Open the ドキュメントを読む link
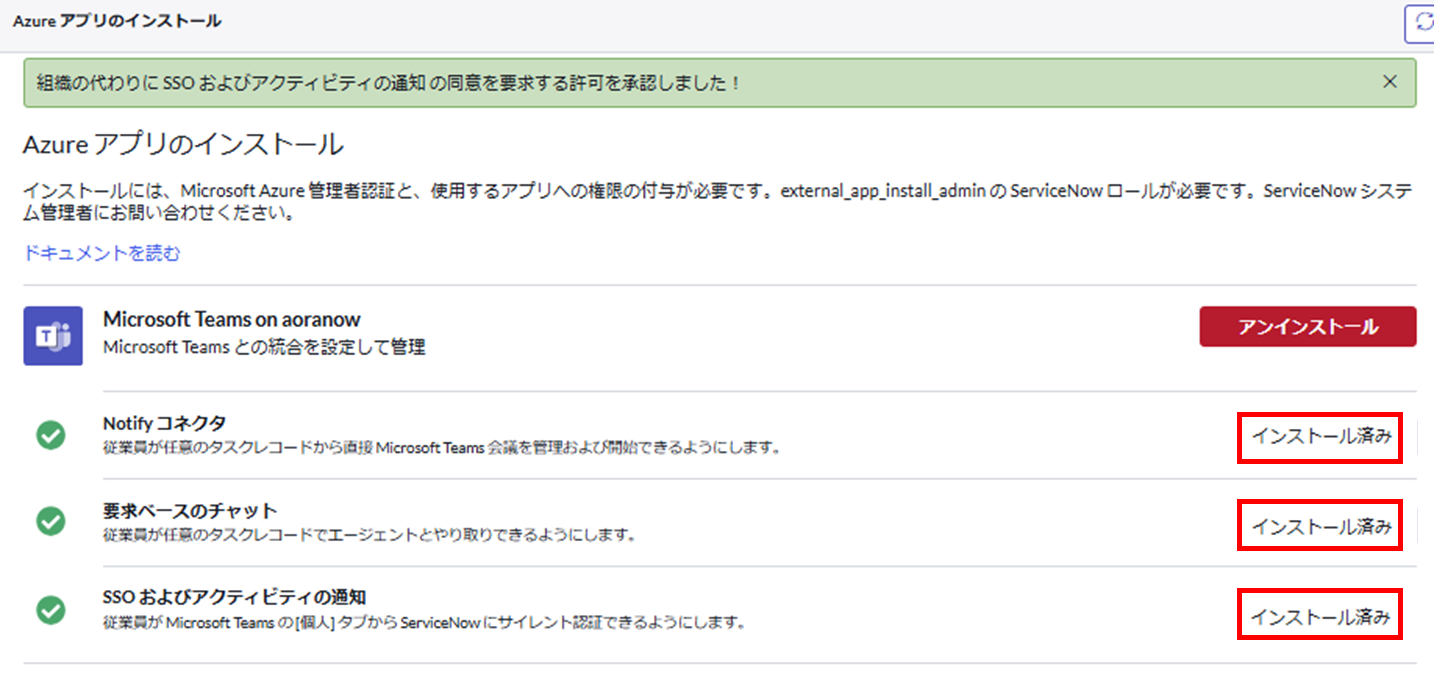The image size is (1434, 689). click(x=102, y=254)
